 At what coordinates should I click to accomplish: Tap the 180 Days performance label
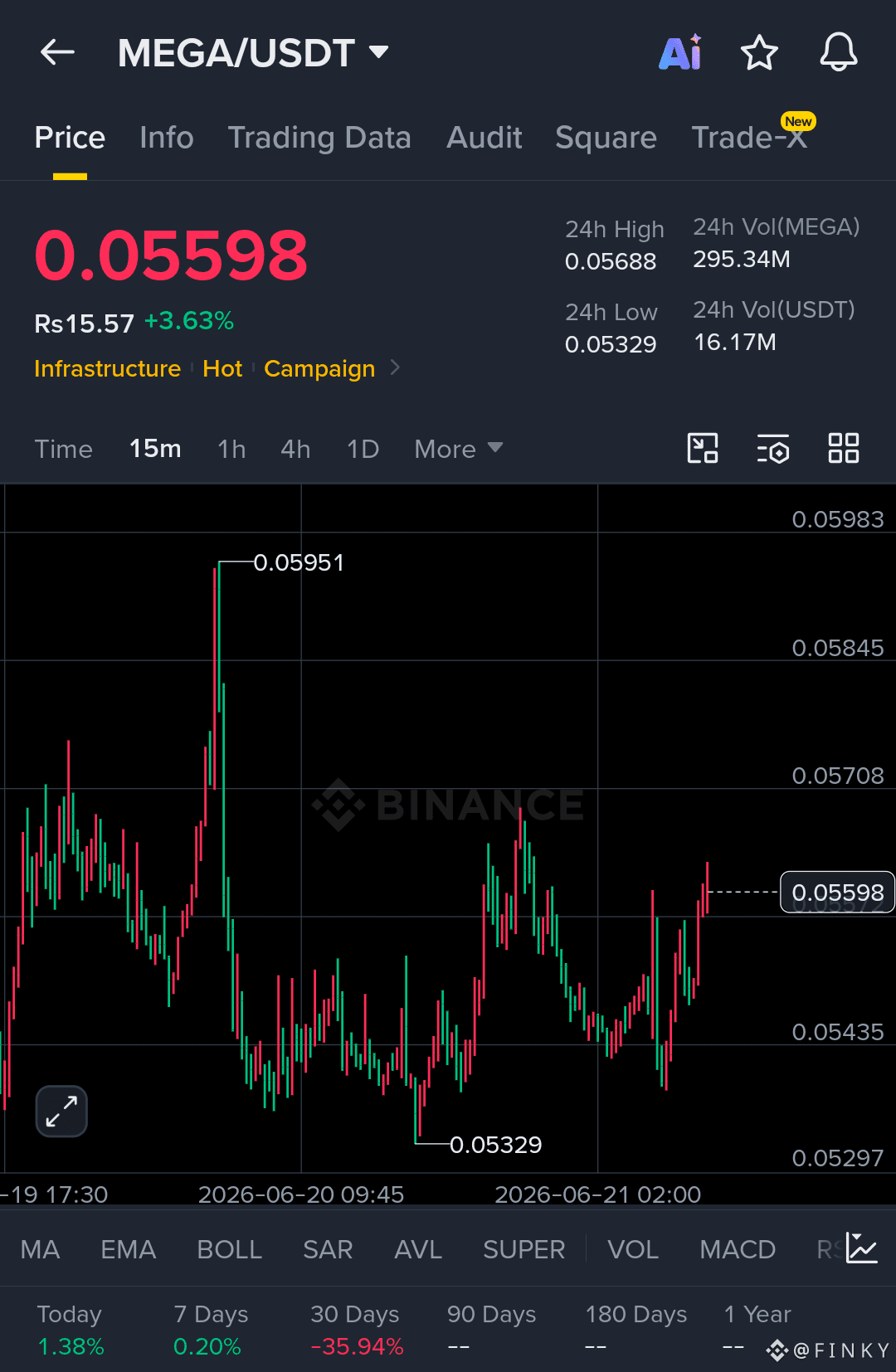[636, 1315]
